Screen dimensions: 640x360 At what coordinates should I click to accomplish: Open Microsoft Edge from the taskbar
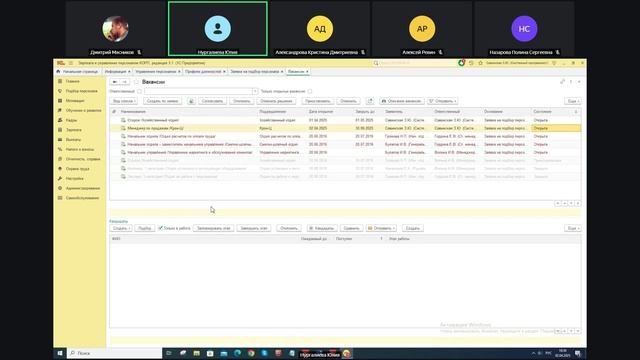[x=237, y=353]
